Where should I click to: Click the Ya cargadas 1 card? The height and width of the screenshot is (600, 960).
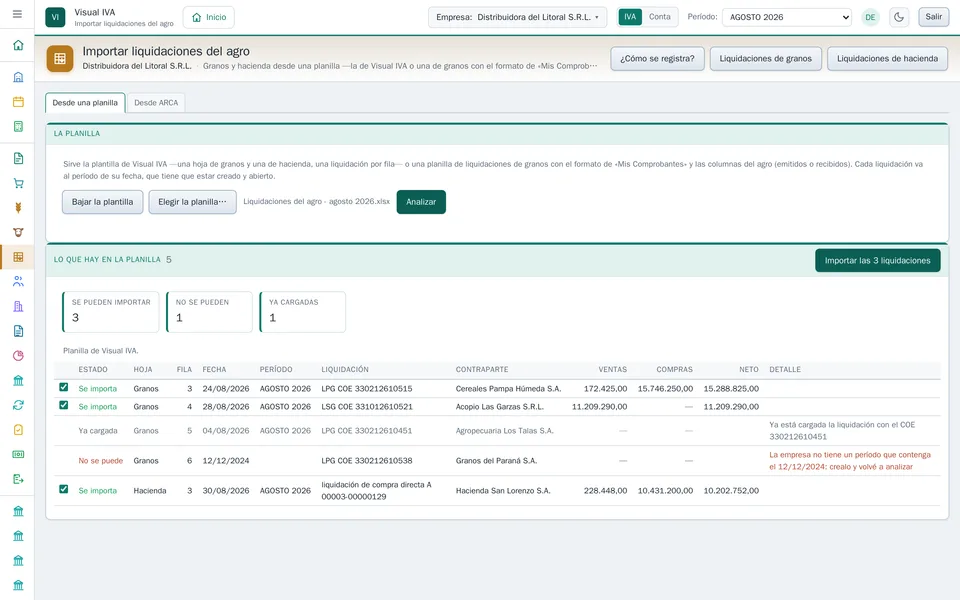[302, 312]
